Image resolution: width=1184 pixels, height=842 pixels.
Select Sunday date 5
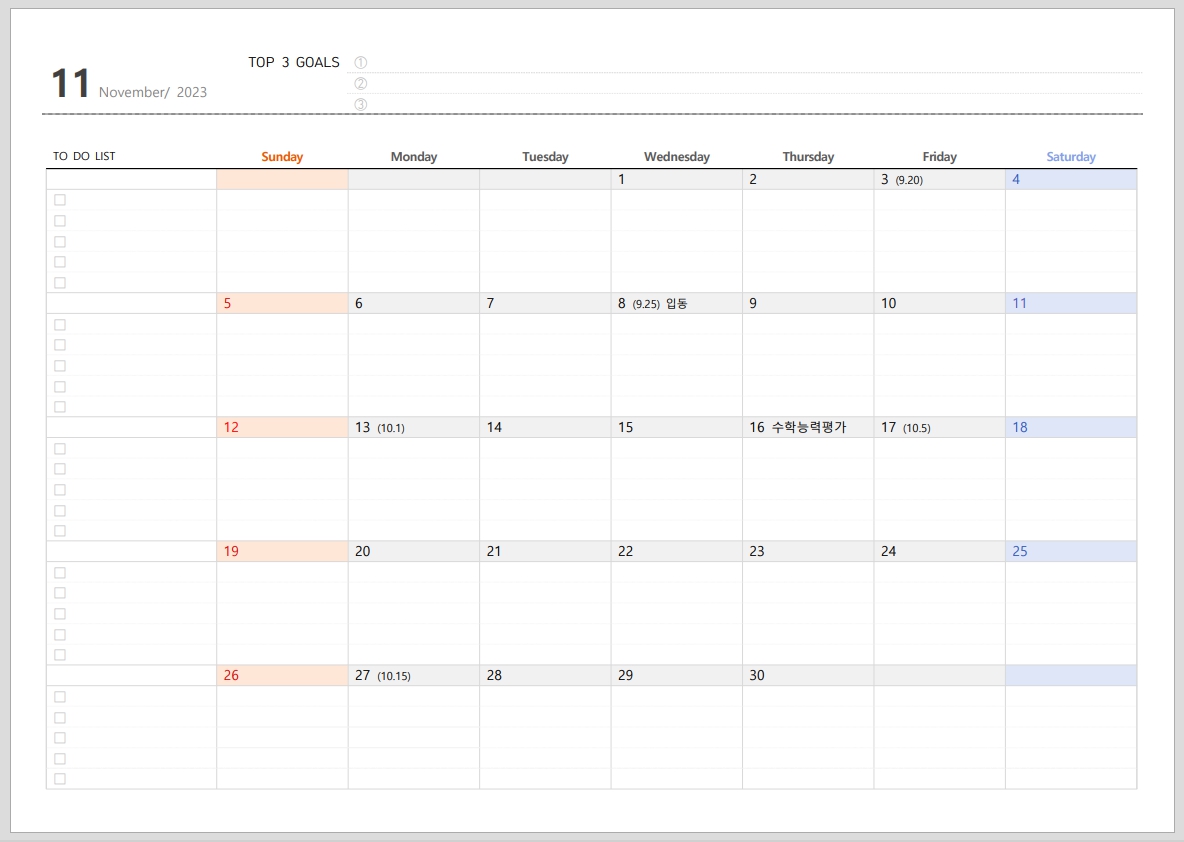coord(282,304)
